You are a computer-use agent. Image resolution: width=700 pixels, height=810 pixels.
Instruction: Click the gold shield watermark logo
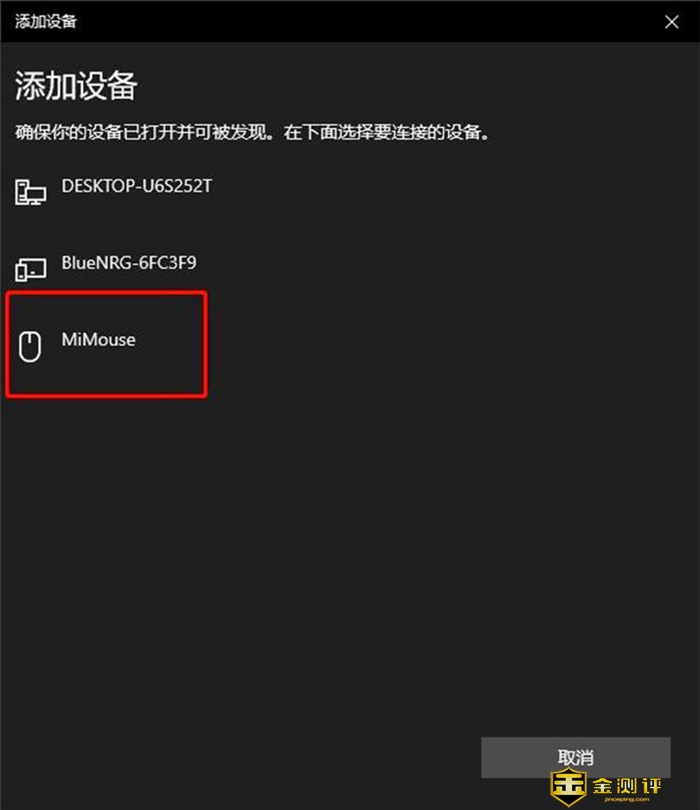pyautogui.click(x=569, y=787)
